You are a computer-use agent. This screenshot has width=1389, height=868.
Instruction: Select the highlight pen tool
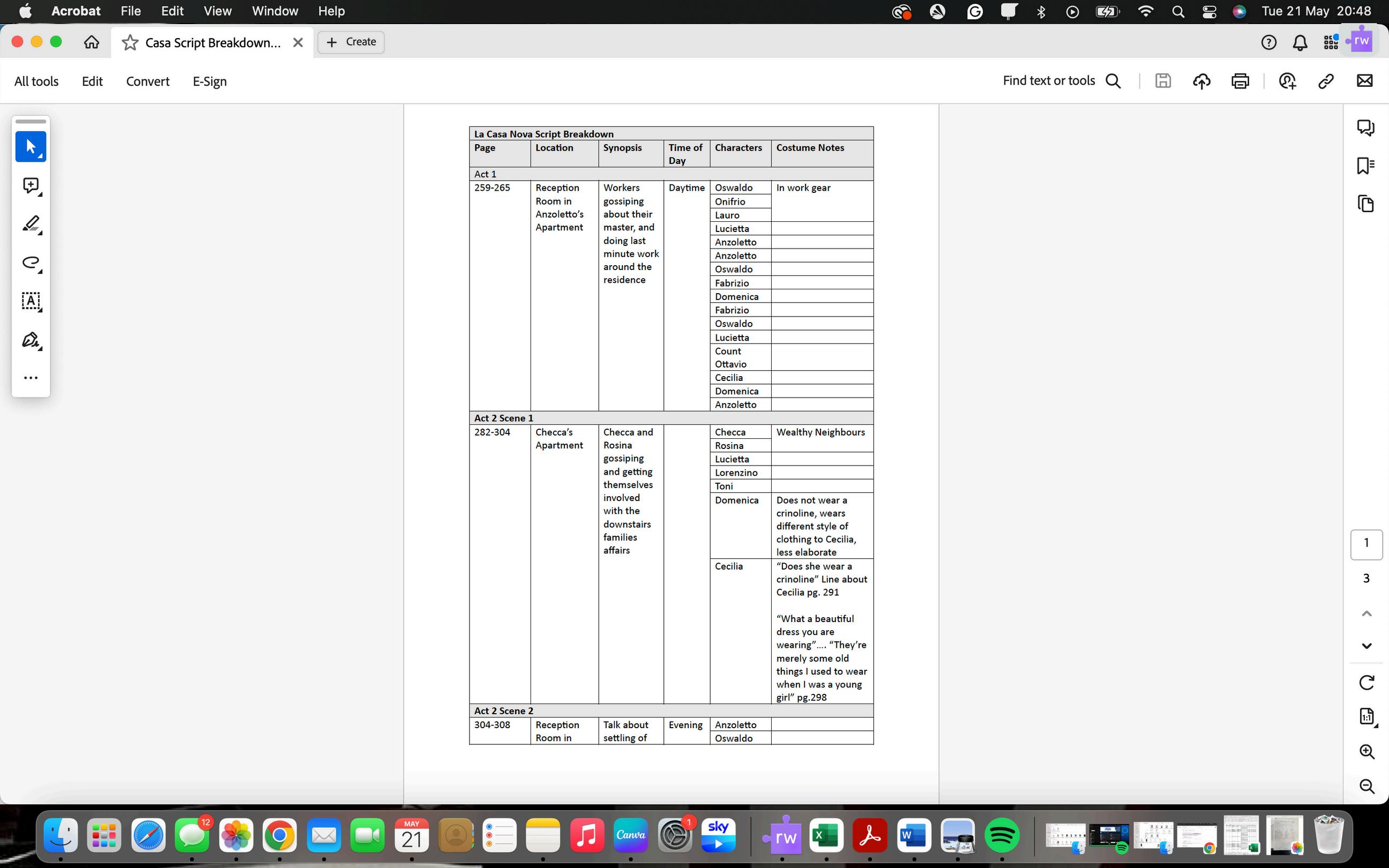(31, 223)
